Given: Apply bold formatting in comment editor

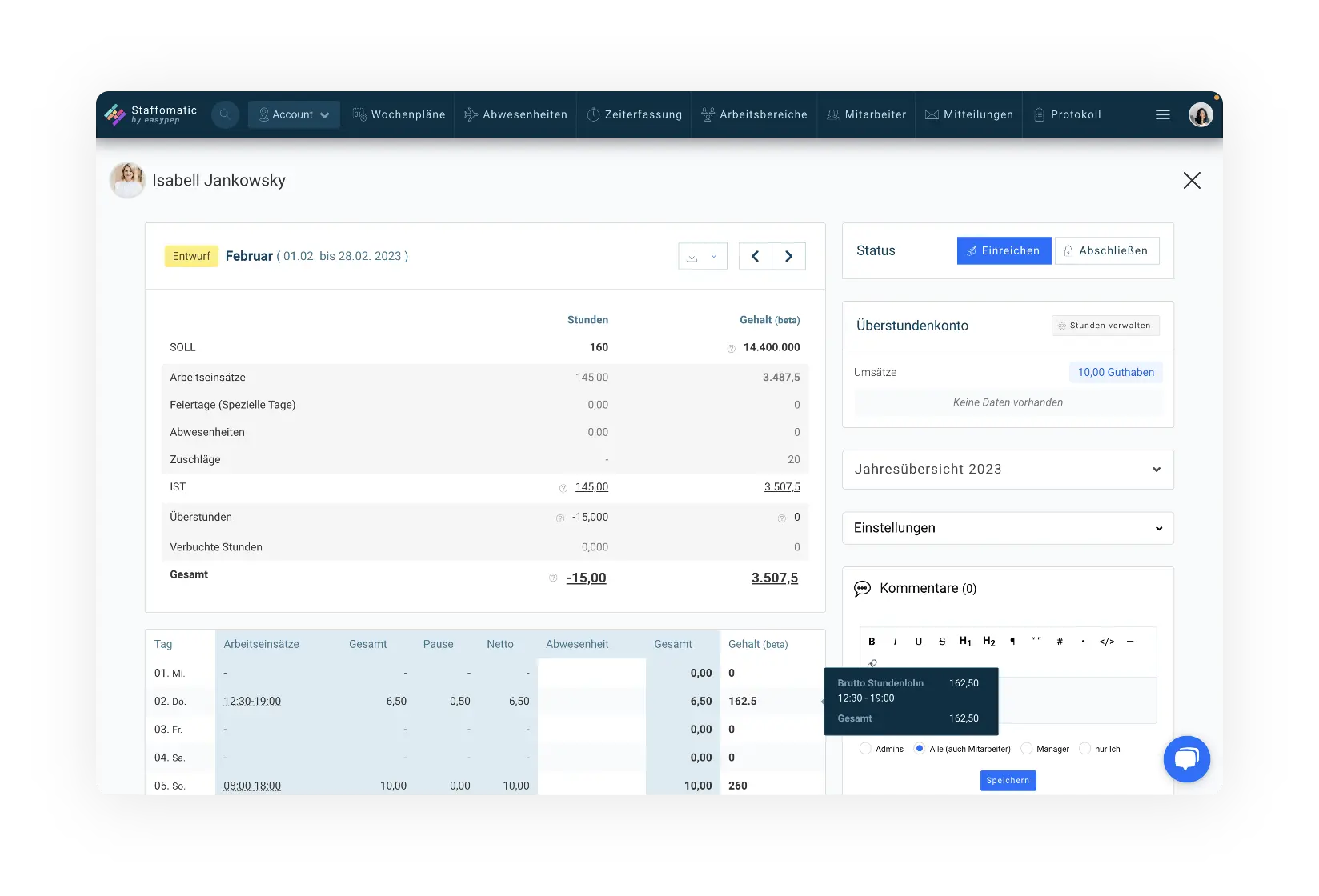Looking at the screenshot, I should [x=872, y=642].
